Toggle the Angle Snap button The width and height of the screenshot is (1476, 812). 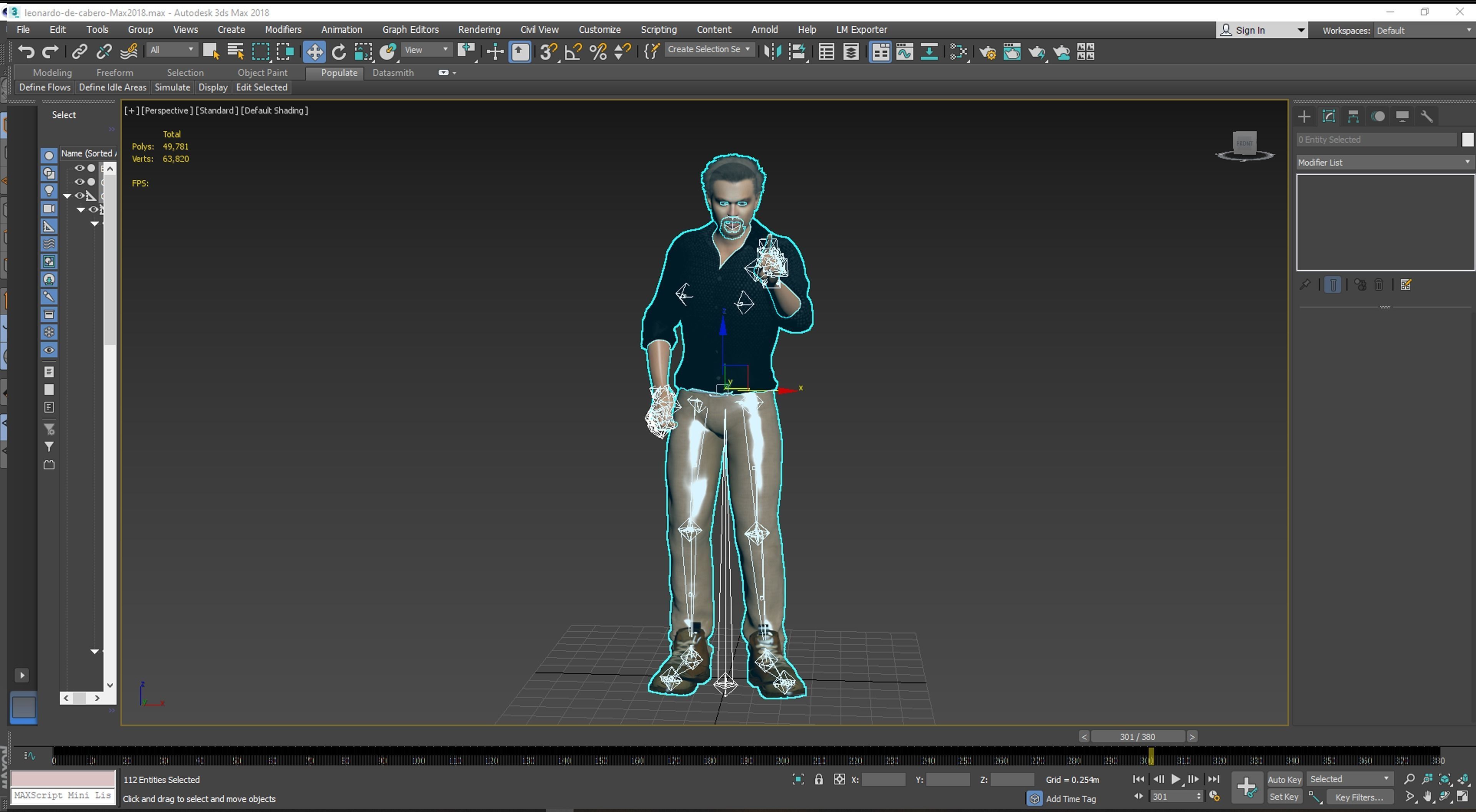[x=574, y=52]
